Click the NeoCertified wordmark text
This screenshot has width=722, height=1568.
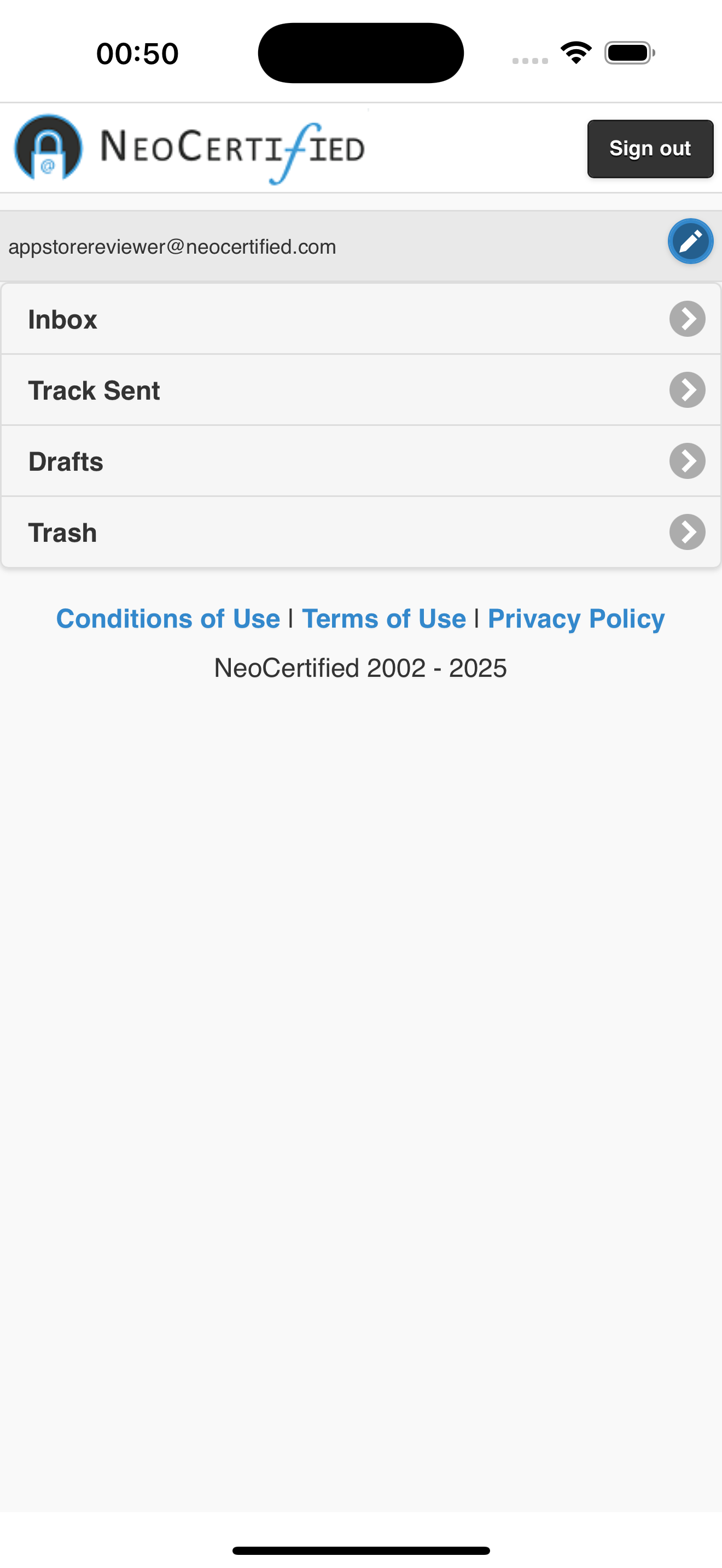232,151
